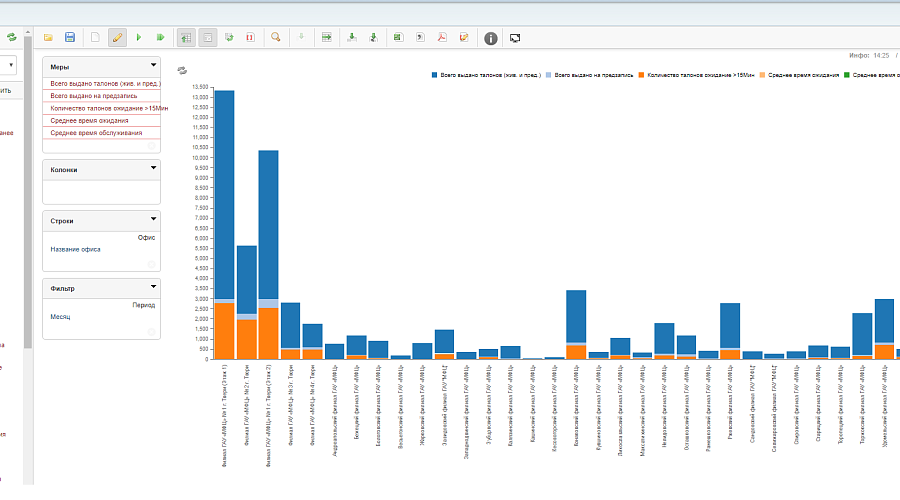Click the second green download arrow icon
Screen dimensions: 900x500
(x=373, y=37)
